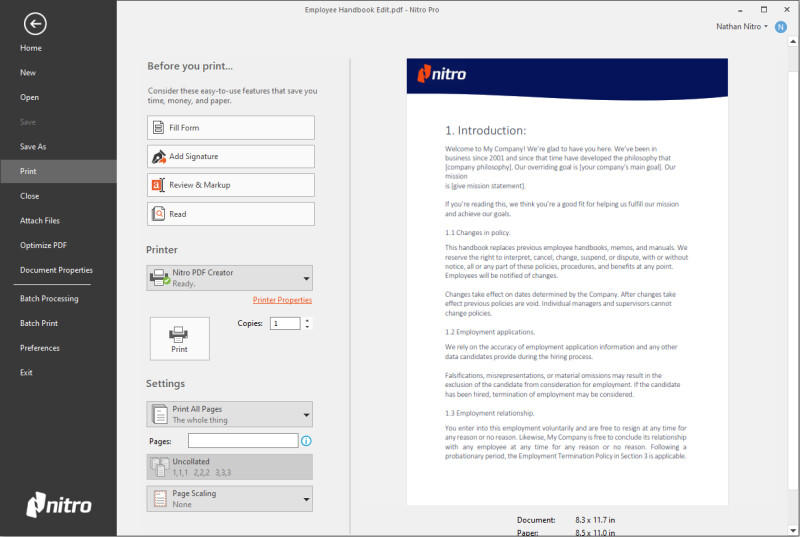The width and height of the screenshot is (800, 537).
Task: Click the Nitro logo in sidebar
Action: click(x=58, y=504)
